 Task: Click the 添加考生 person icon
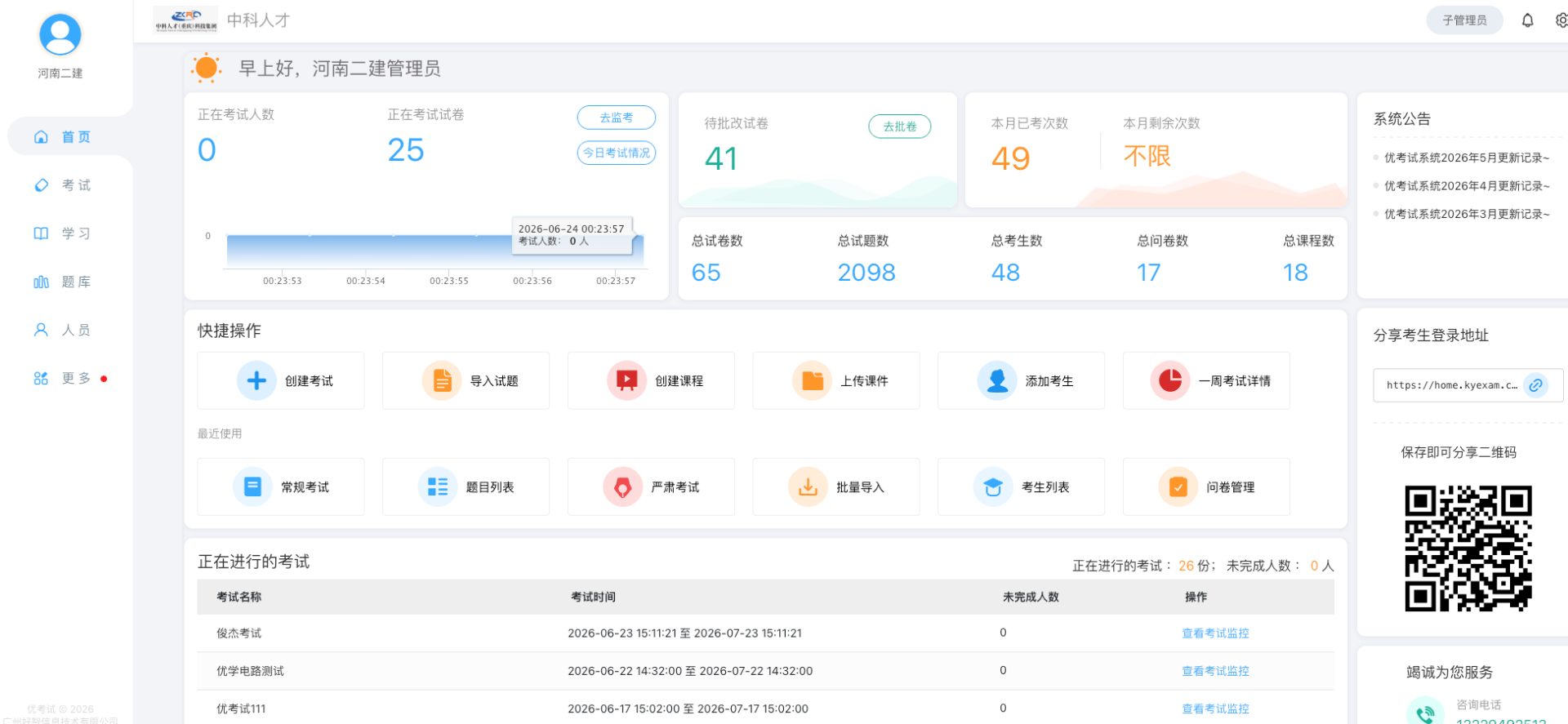click(997, 380)
